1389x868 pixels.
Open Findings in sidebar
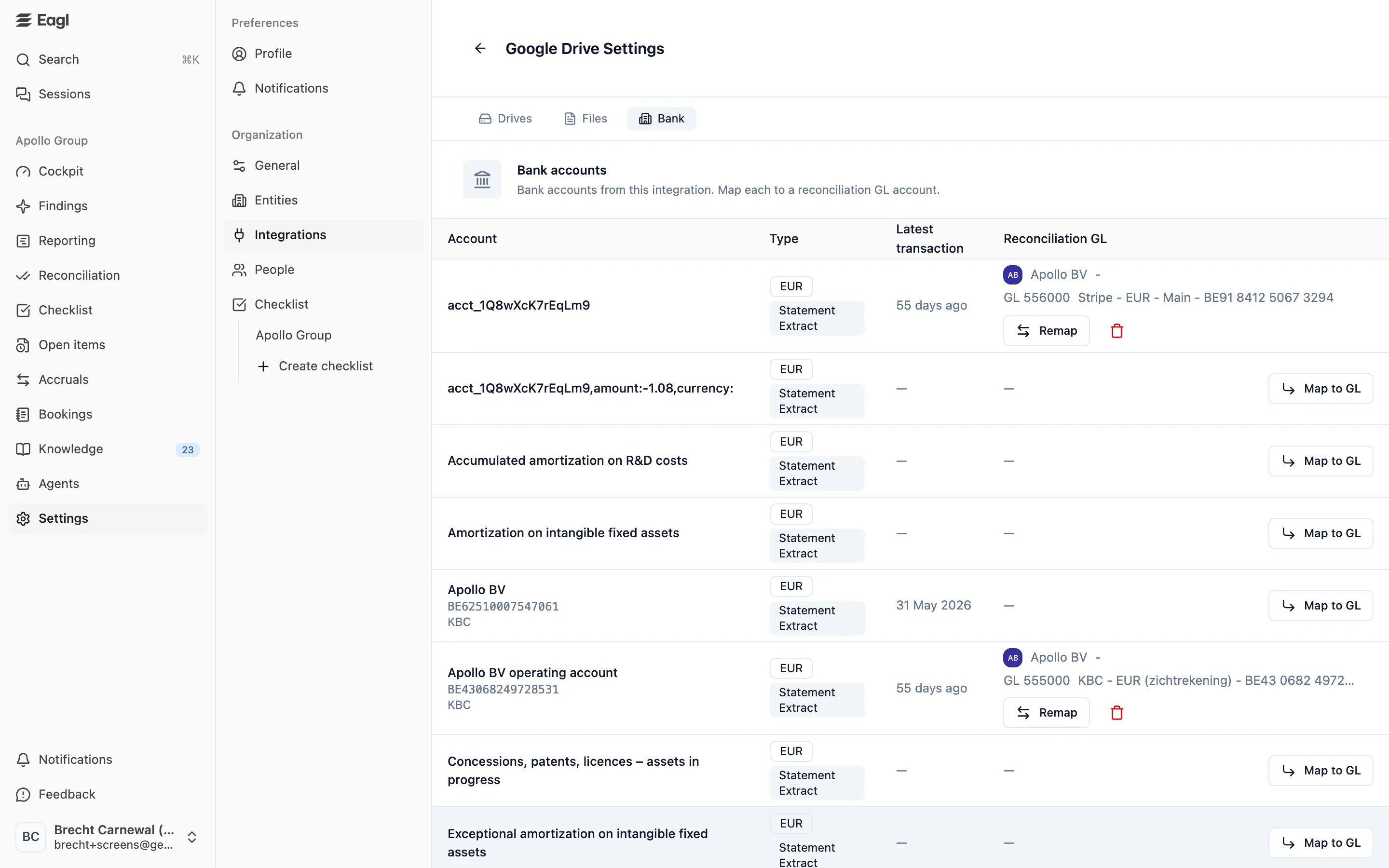pyautogui.click(x=108, y=206)
